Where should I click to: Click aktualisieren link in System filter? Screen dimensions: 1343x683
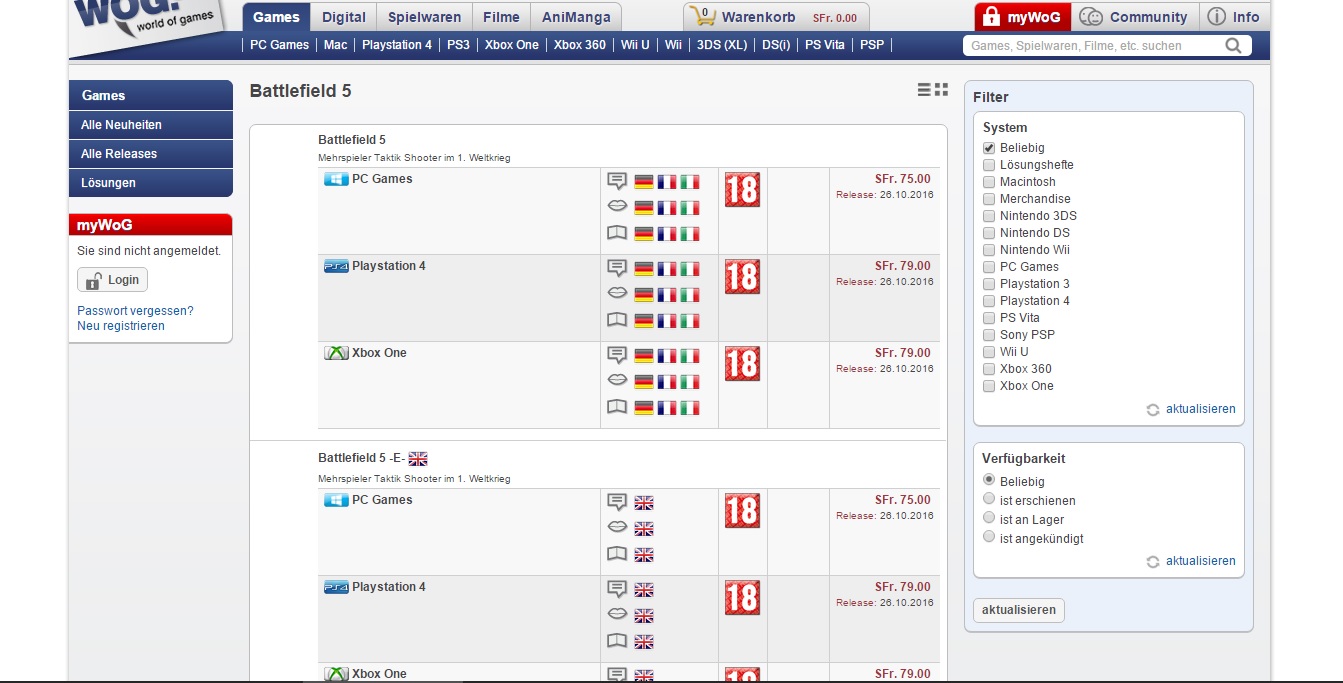point(1200,409)
